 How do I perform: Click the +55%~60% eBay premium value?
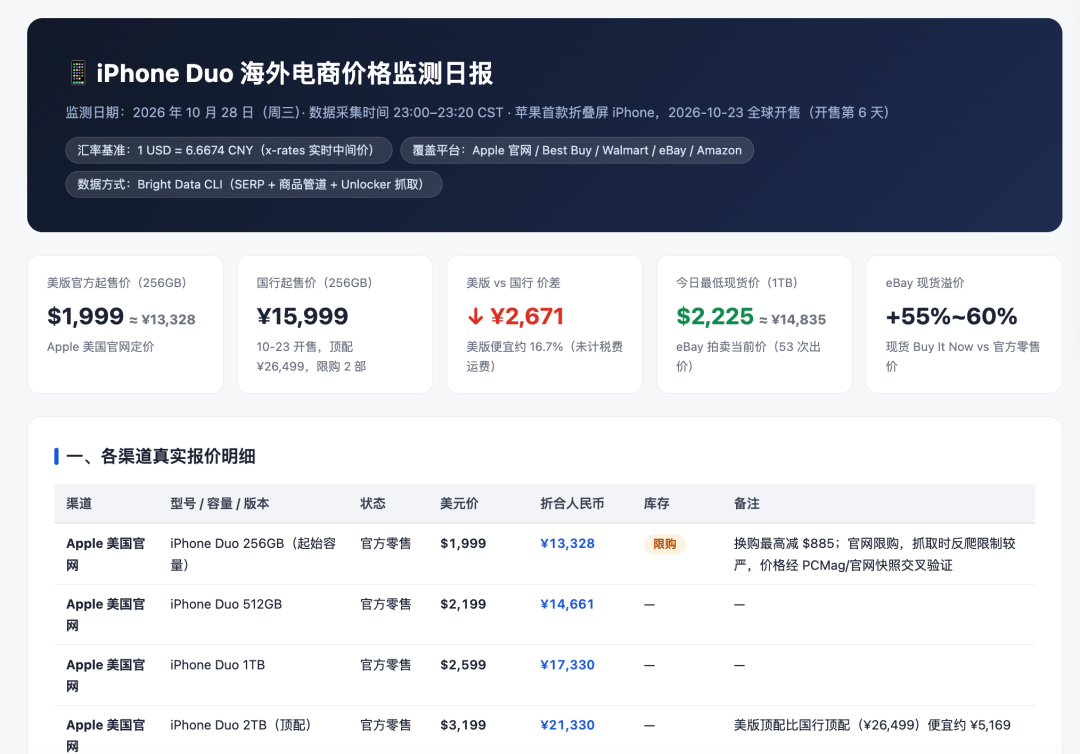click(951, 316)
